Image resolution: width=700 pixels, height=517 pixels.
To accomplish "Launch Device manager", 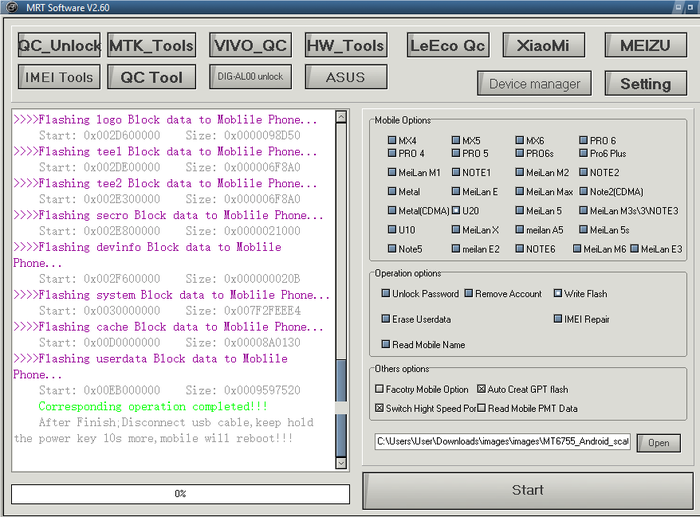I will coord(534,84).
